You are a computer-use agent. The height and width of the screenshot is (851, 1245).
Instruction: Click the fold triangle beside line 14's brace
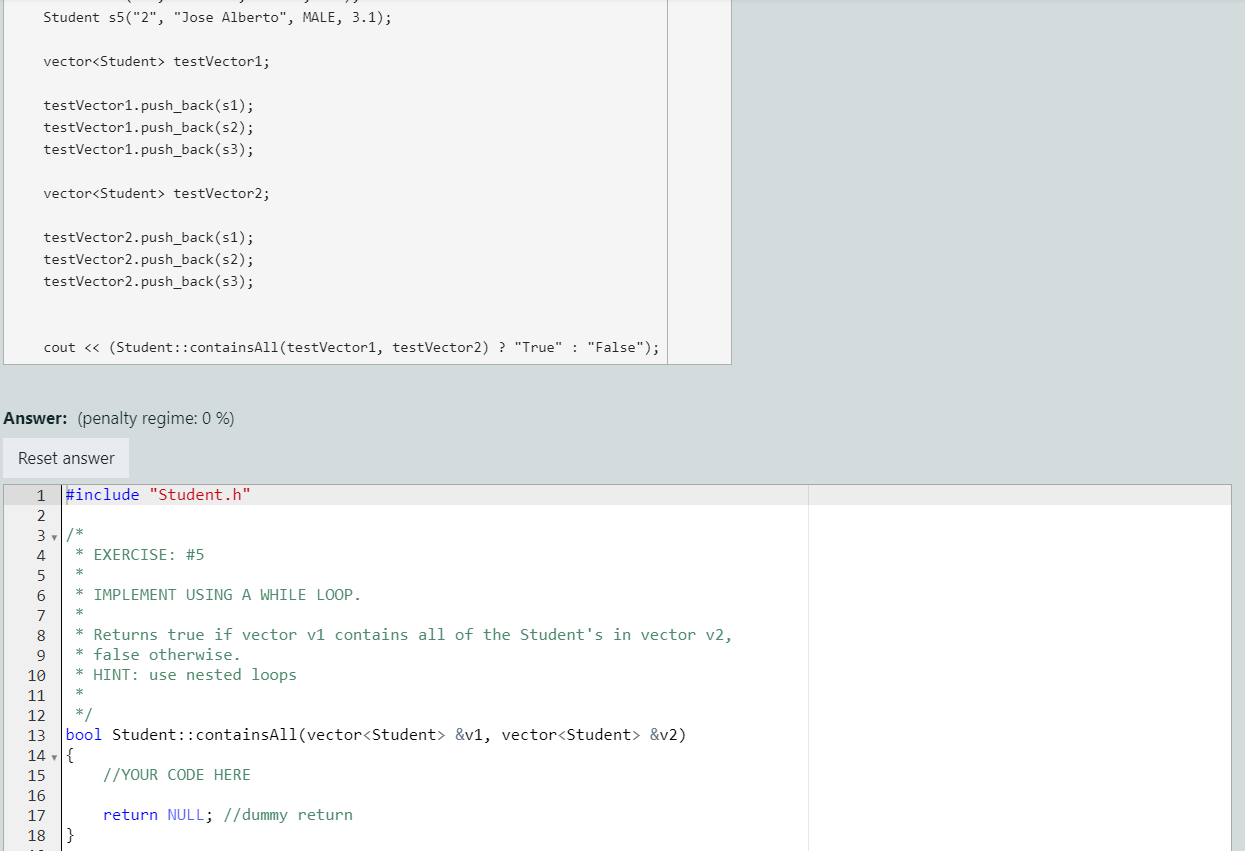pyautogui.click(x=54, y=756)
